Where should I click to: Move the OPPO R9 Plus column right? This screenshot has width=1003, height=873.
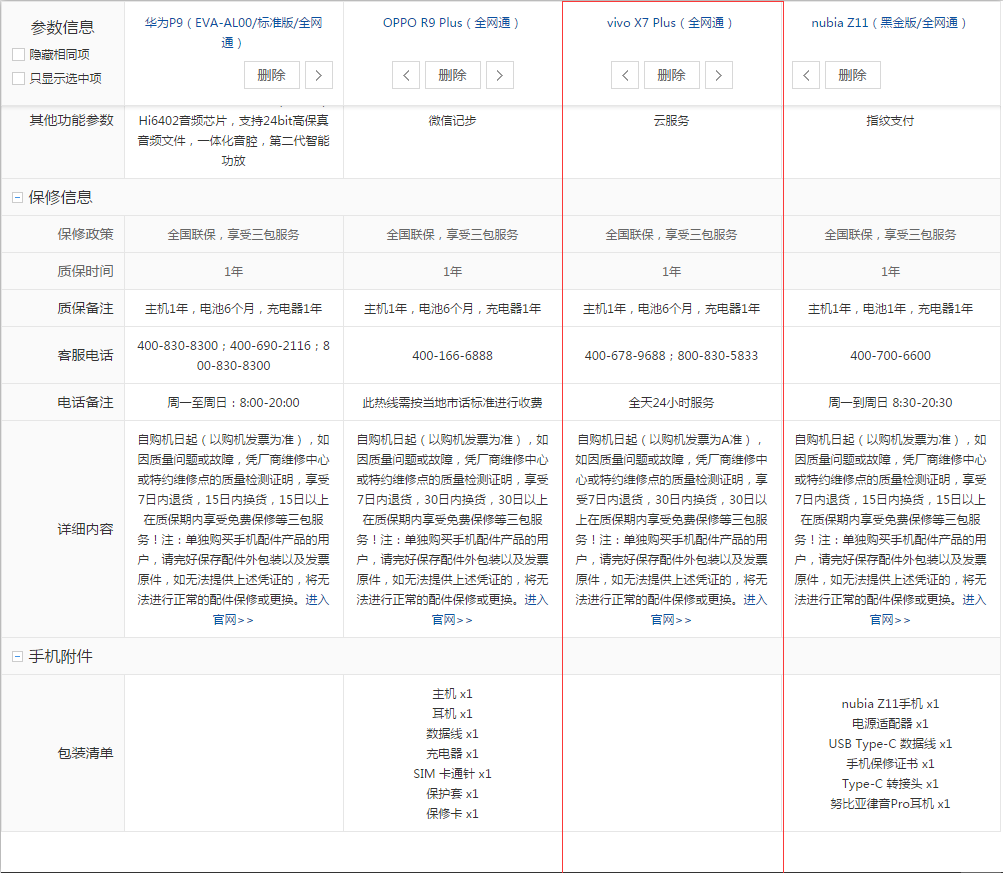click(500, 75)
